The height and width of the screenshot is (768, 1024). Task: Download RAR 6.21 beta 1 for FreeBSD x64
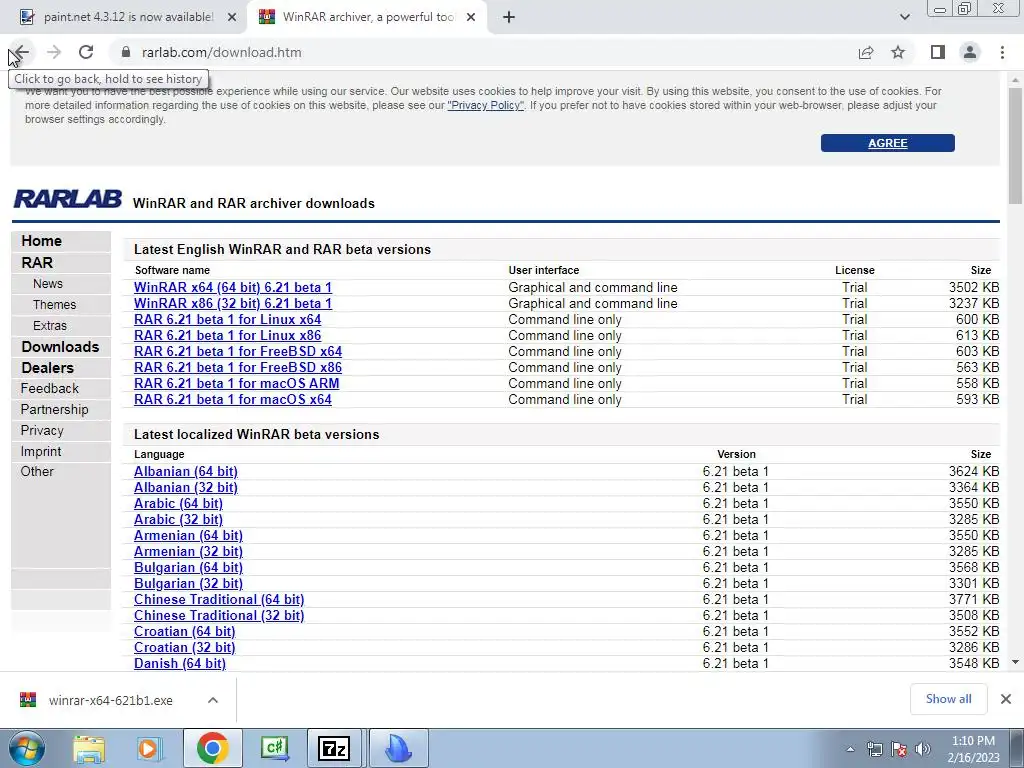pyautogui.click(x=238, y=351)
